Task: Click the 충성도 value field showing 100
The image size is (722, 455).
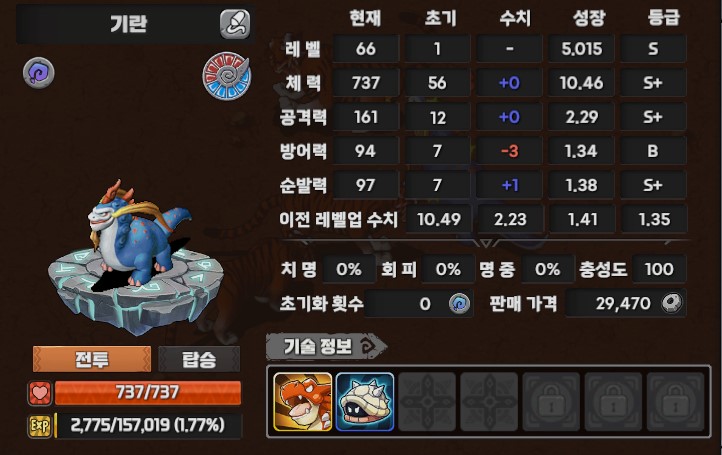Action: (659, 269)
